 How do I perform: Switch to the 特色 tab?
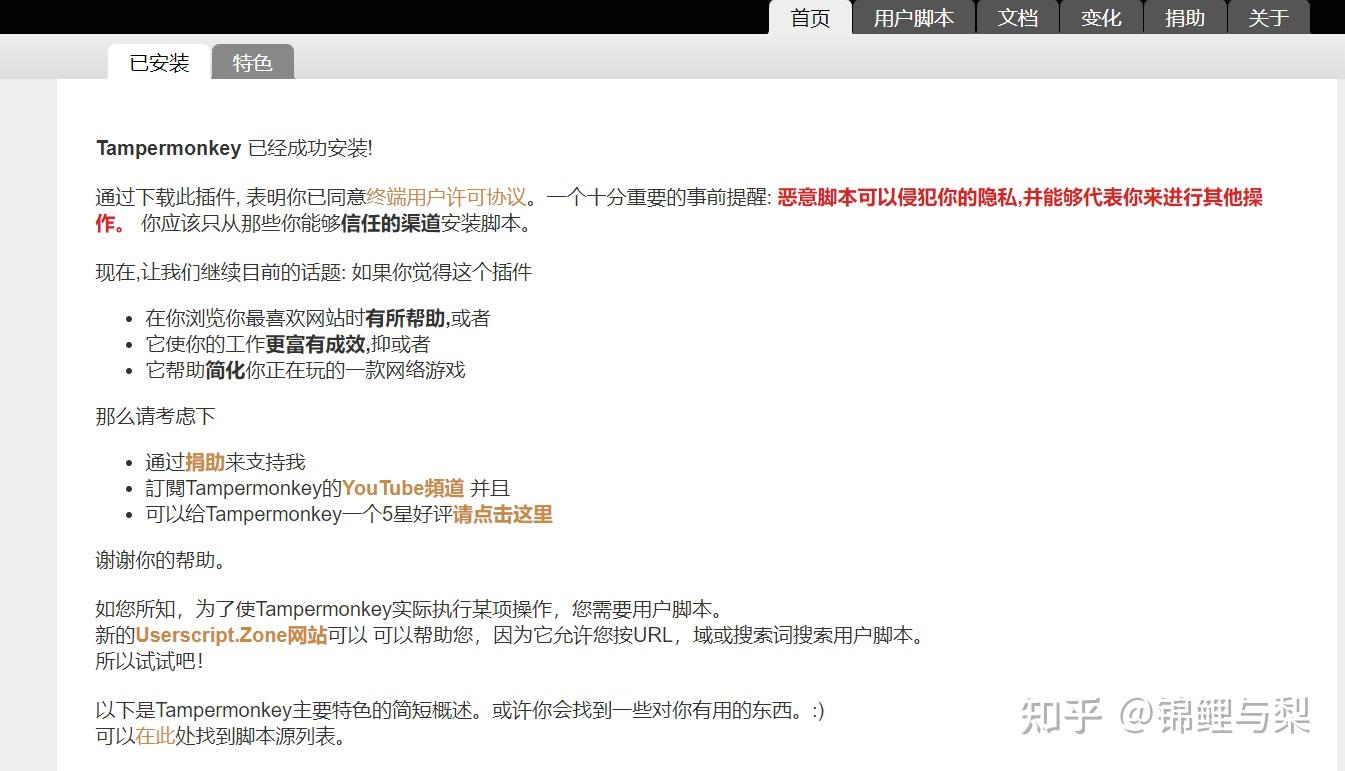tap(252, 63)
